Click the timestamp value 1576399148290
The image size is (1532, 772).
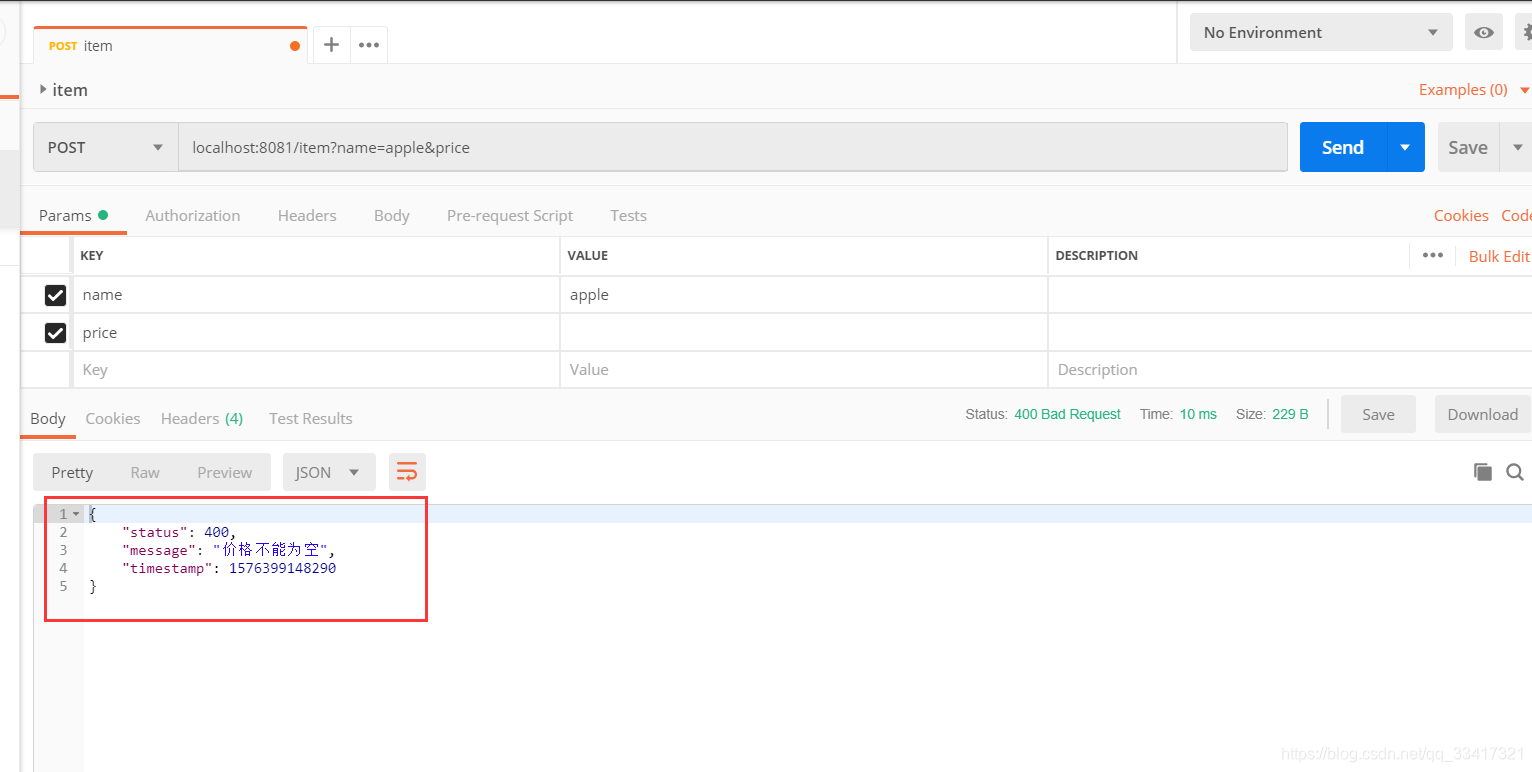point(283,568)
